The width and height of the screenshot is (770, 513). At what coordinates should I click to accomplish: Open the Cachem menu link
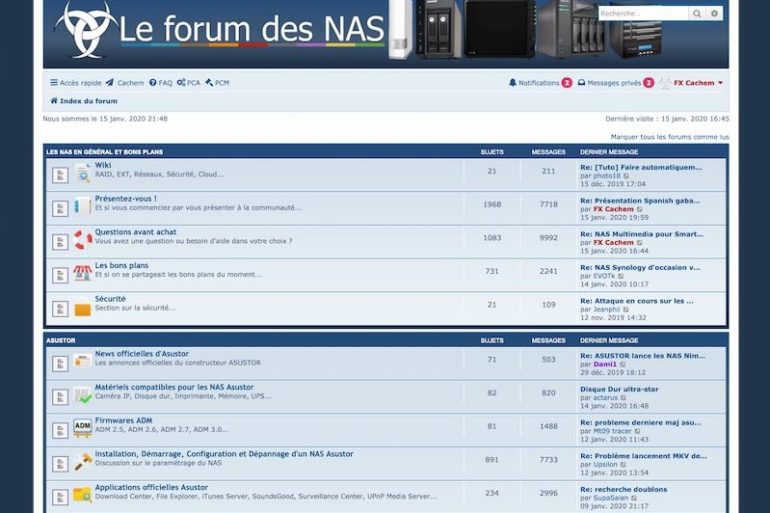125,83
